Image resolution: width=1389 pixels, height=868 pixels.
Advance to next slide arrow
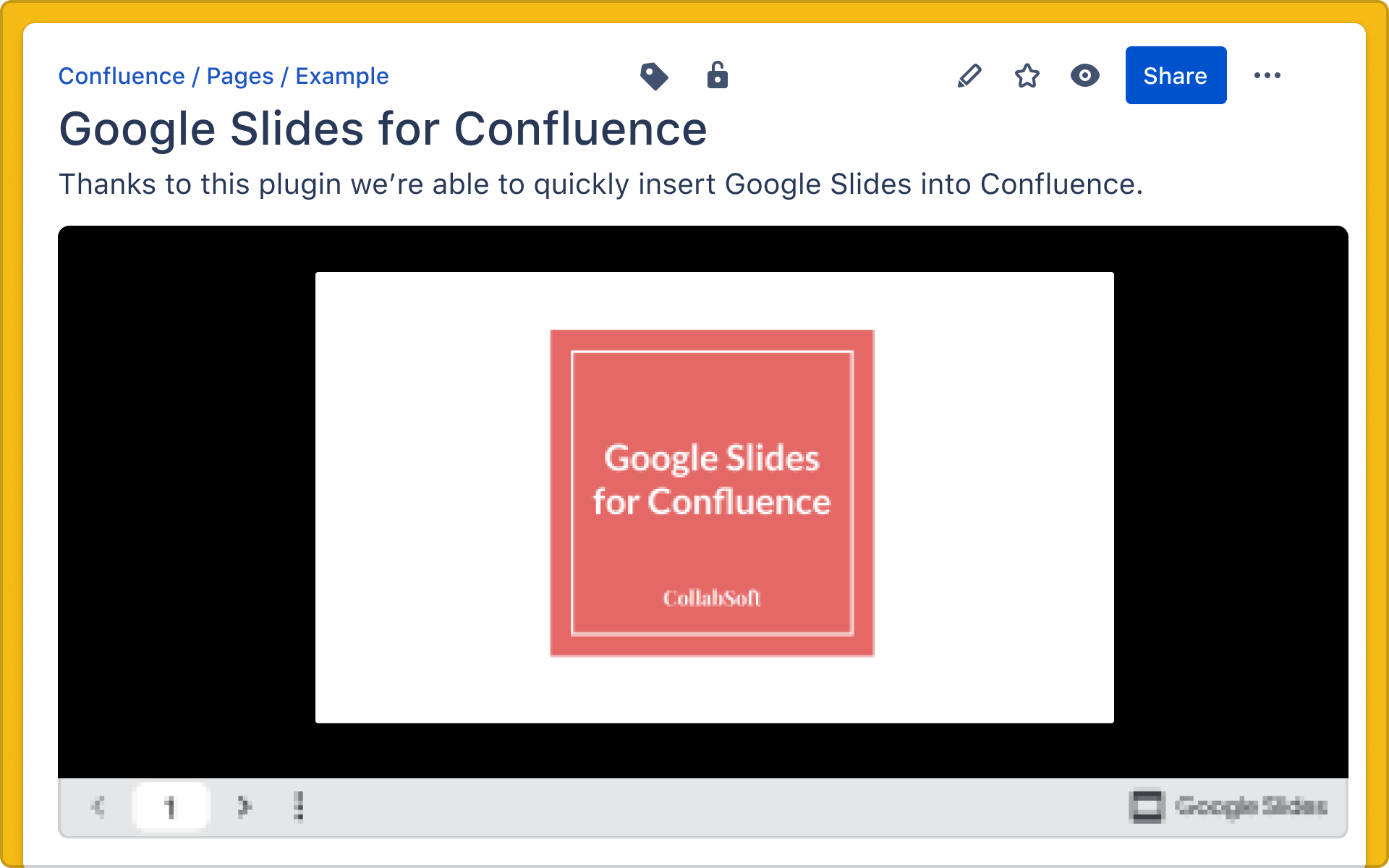click(x=244, y=806)
